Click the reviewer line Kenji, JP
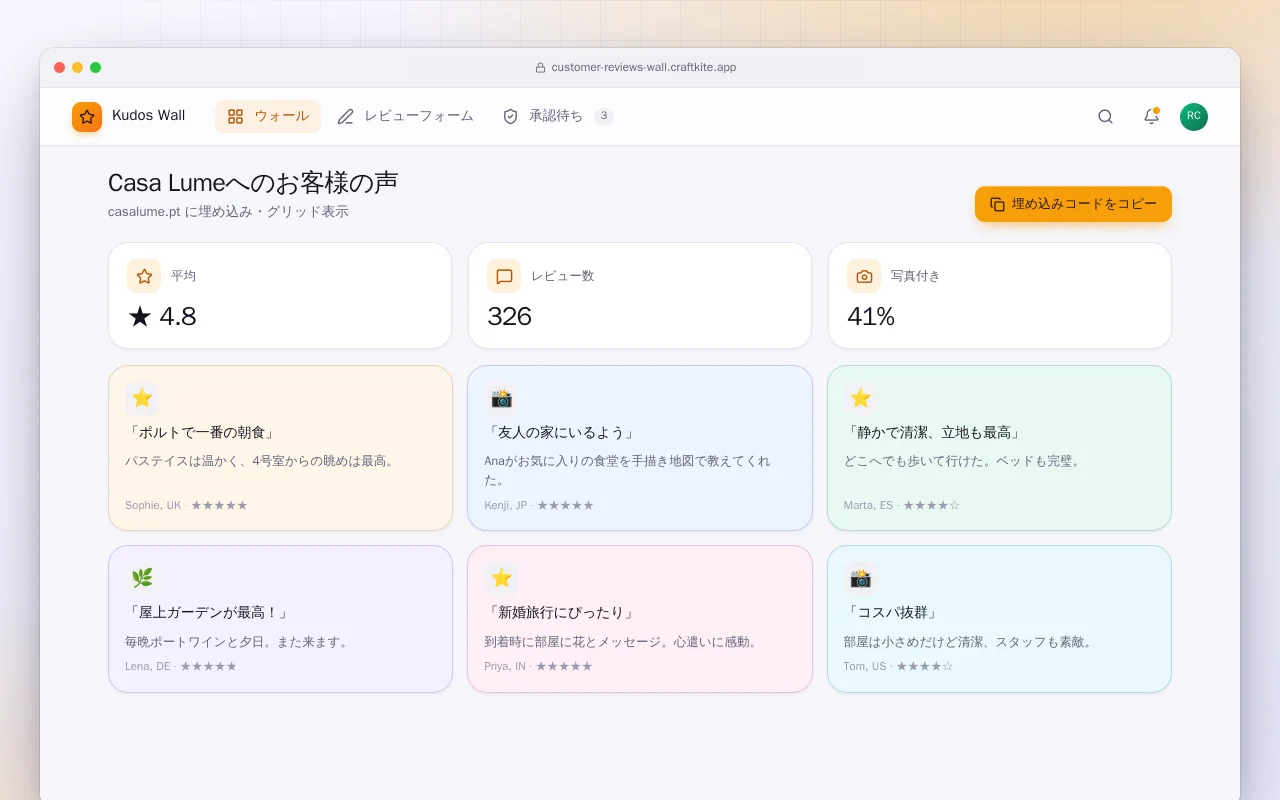Image resolution: width=1280 pixels, height=800 pixels. tap(539, 506)
